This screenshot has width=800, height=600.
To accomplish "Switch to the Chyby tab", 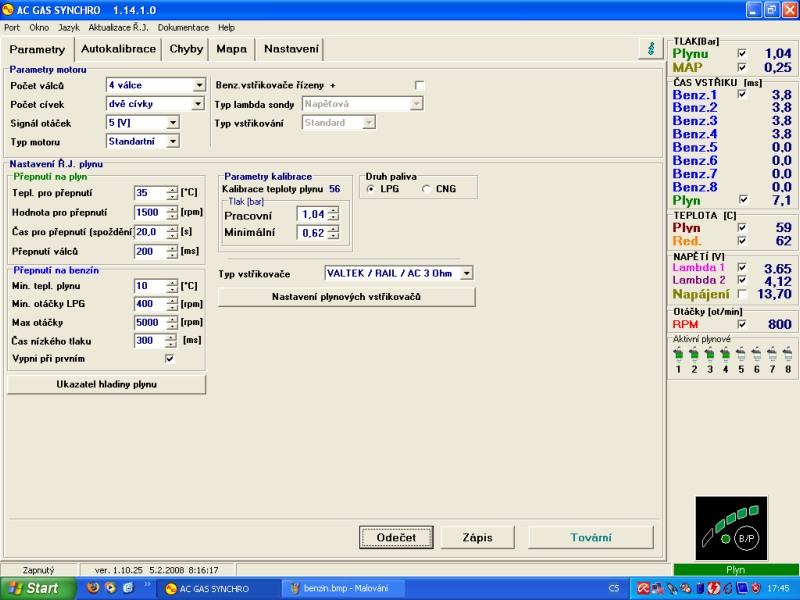I will click(x=186, y=49).
